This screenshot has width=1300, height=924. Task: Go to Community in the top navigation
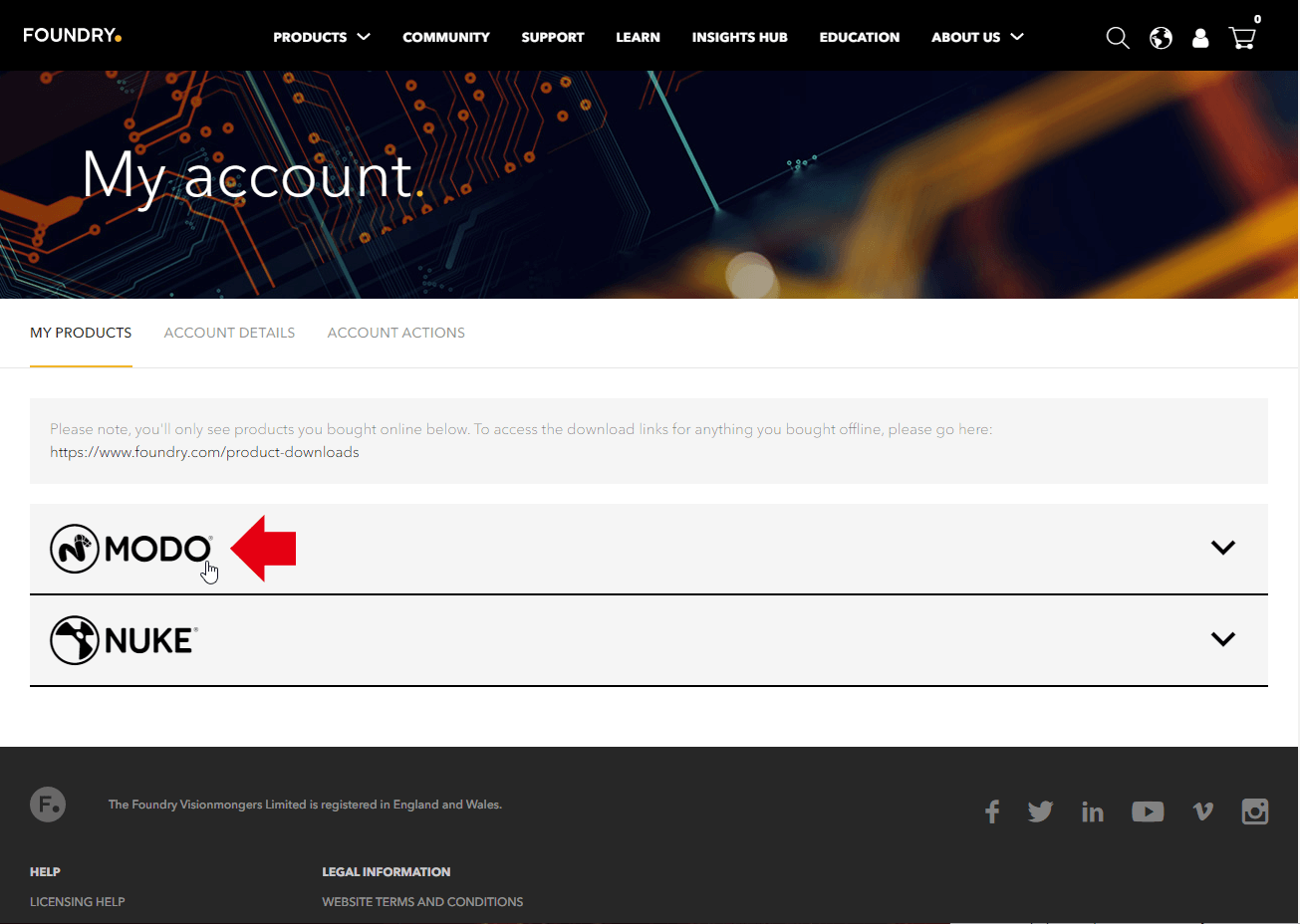[446, 37]
